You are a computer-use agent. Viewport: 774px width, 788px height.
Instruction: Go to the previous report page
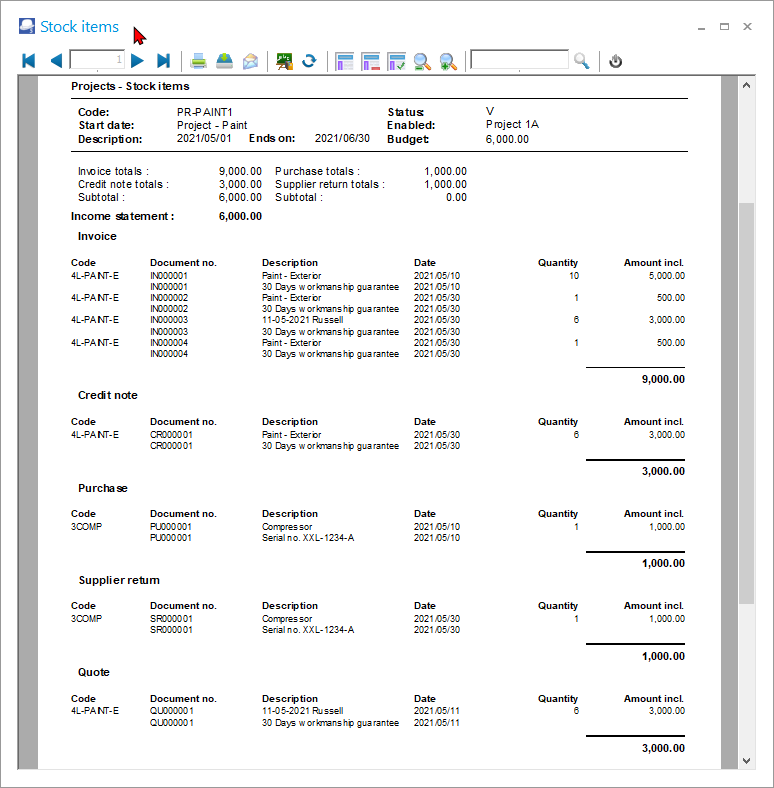[55, 61]
